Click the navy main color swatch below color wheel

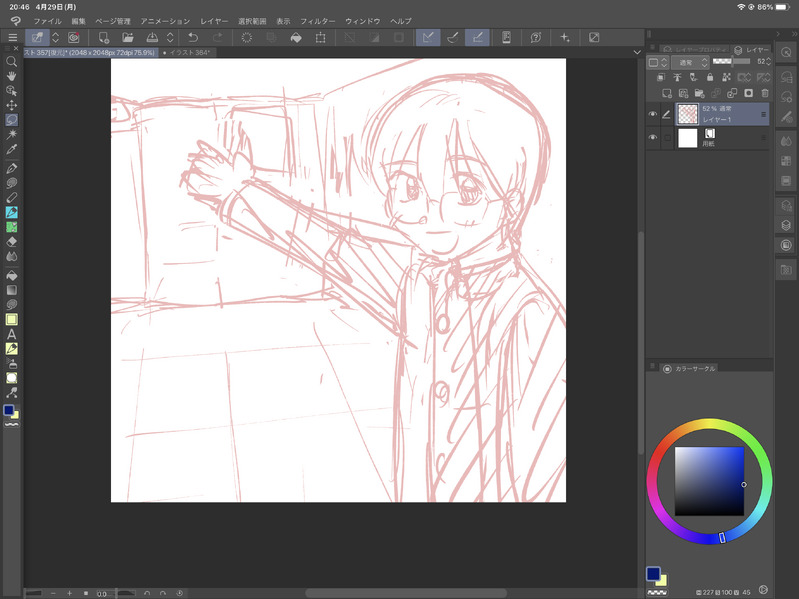coord(653,574)
